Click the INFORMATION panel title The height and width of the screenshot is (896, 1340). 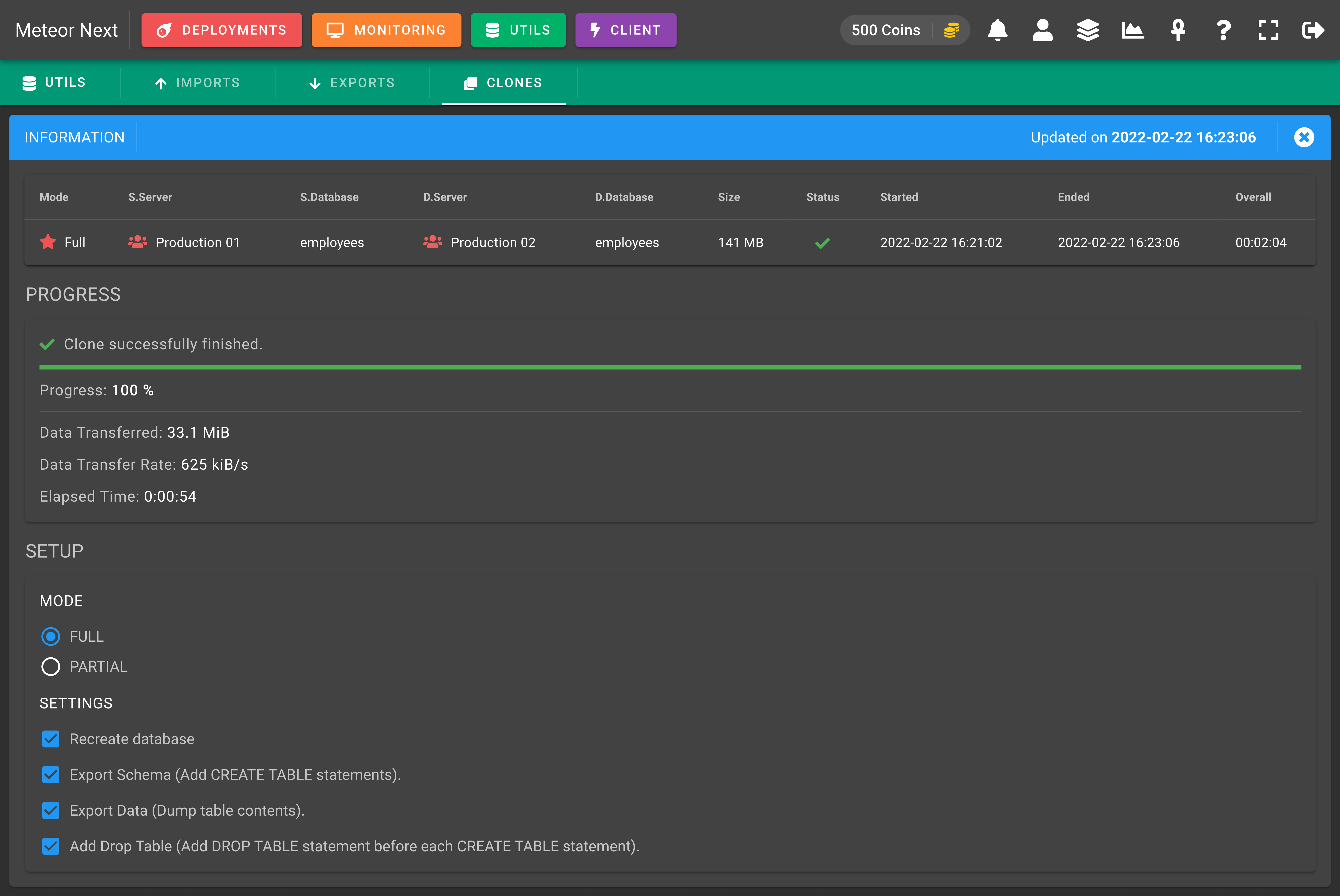pyautogui.click(x=74, y=137)
